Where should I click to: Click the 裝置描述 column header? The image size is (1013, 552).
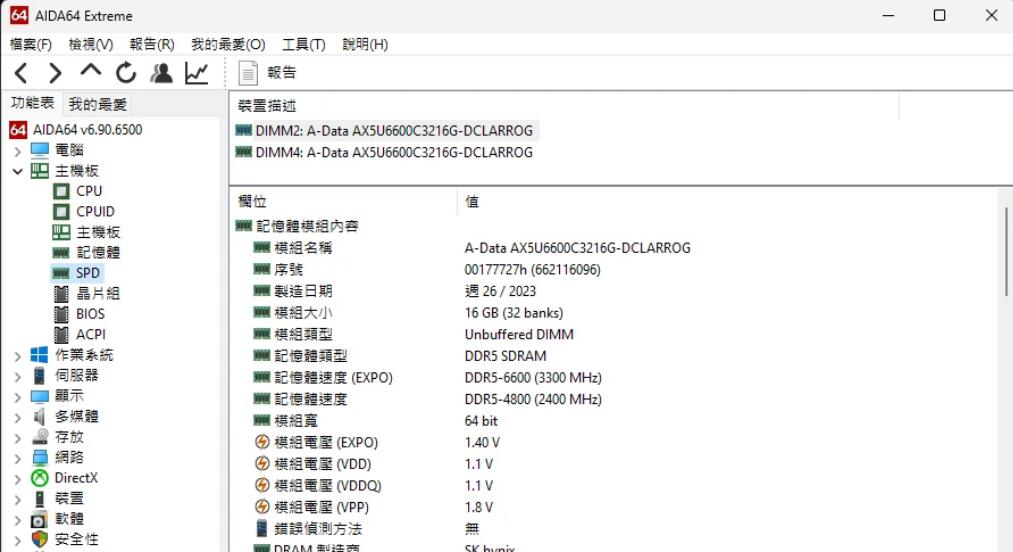tap(267, 106)
